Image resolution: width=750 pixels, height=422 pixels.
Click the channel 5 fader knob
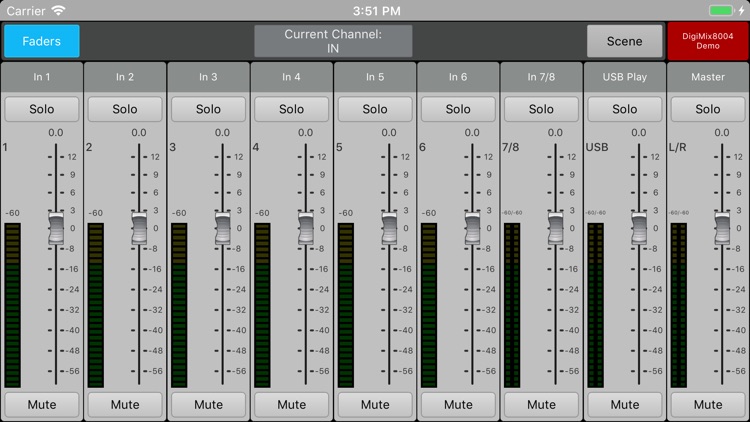point(389,228)
